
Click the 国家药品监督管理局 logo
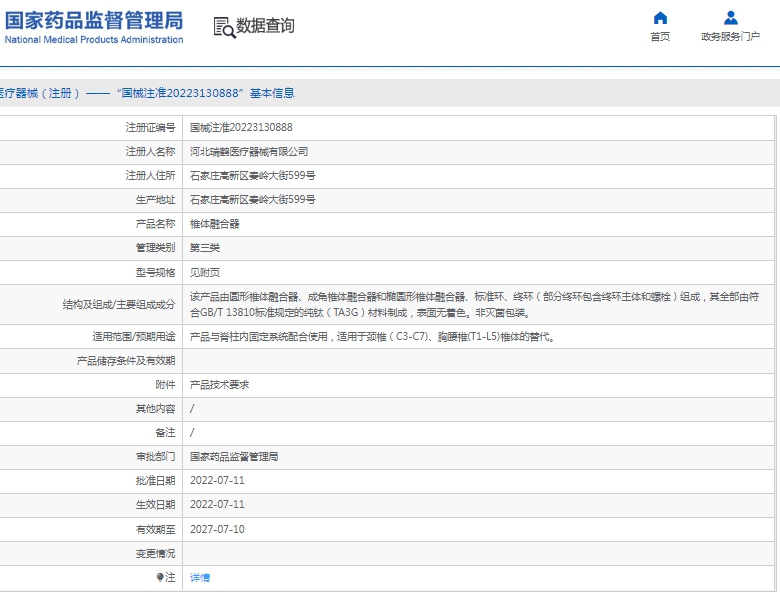pos(94,27)
